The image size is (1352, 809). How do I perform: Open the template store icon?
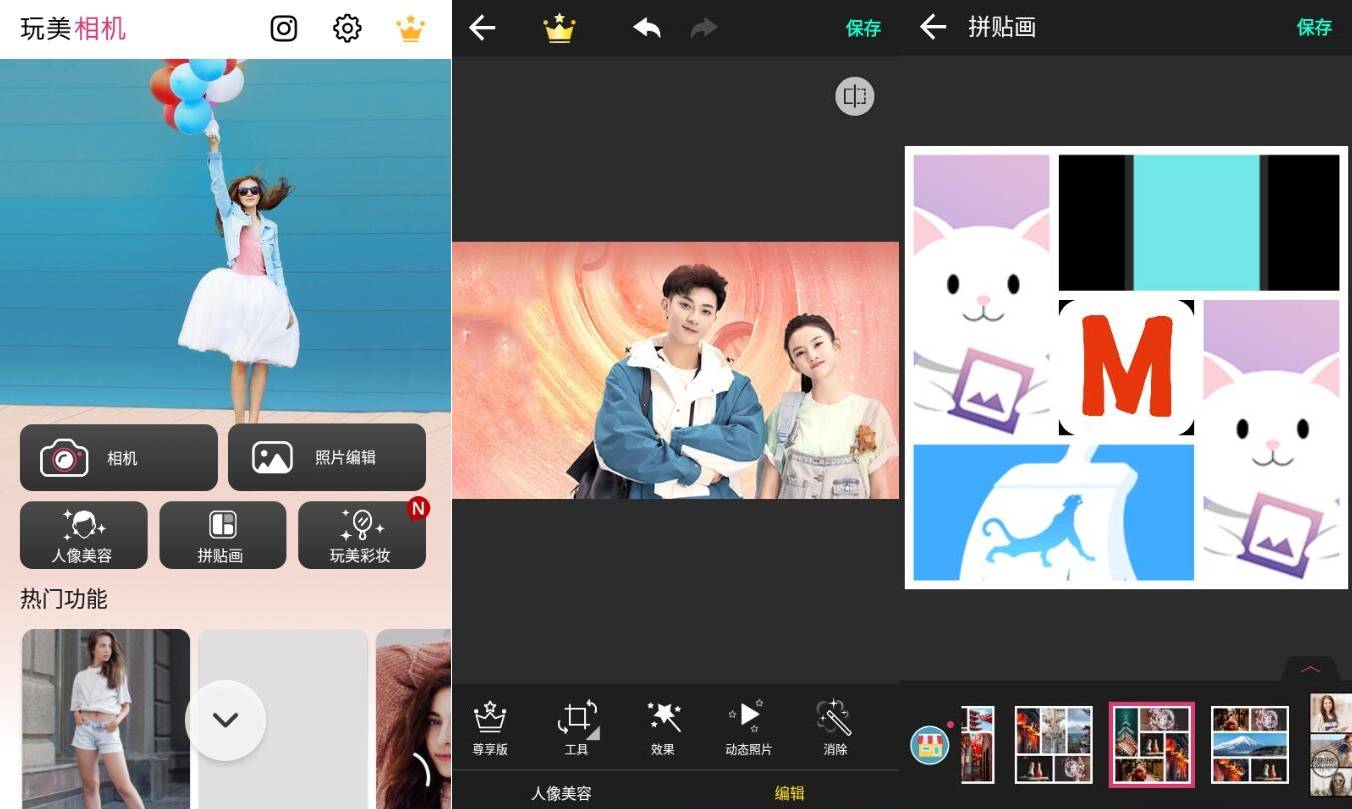[930, 745]
